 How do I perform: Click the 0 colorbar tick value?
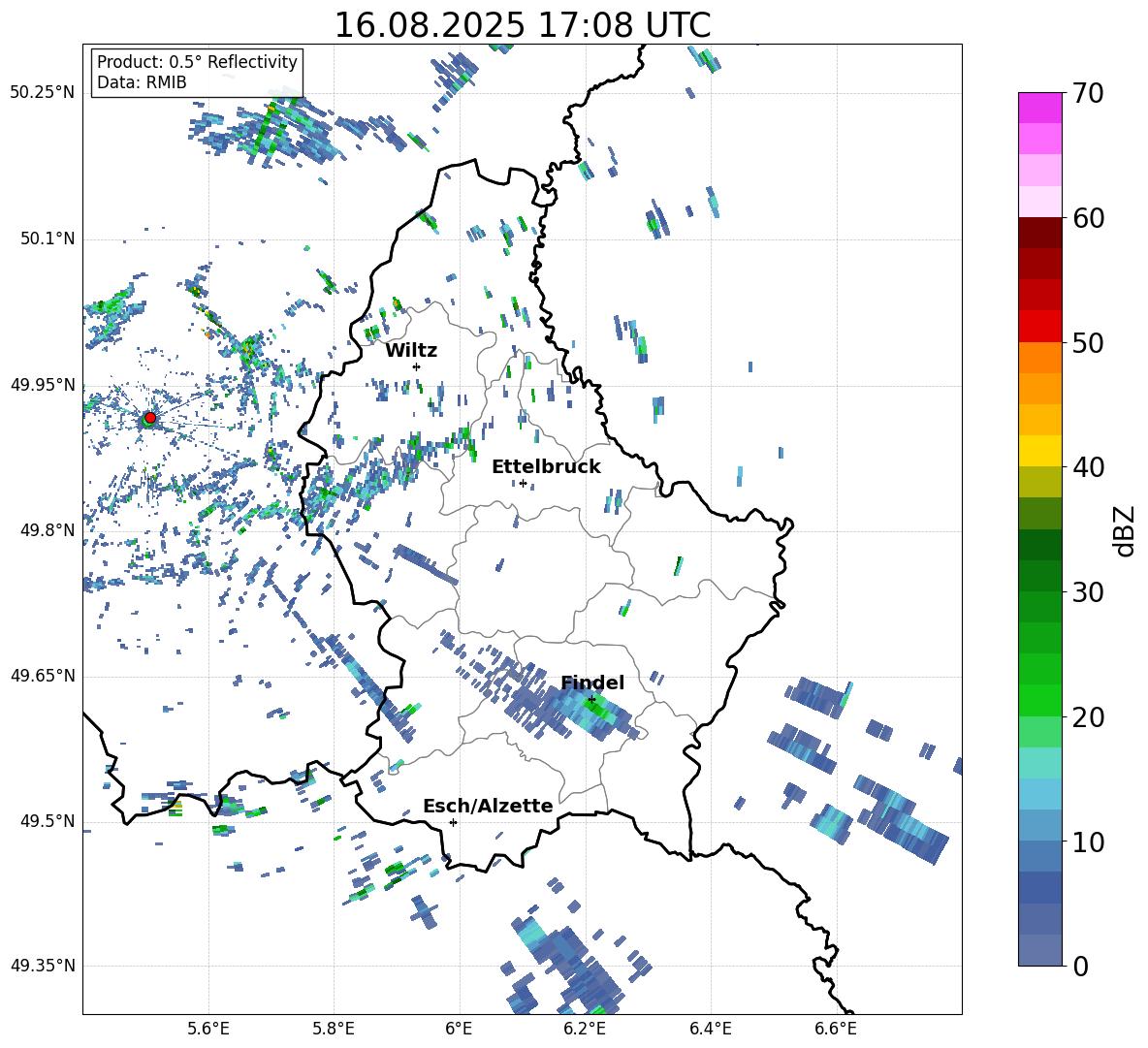[x=1080, y=967]
